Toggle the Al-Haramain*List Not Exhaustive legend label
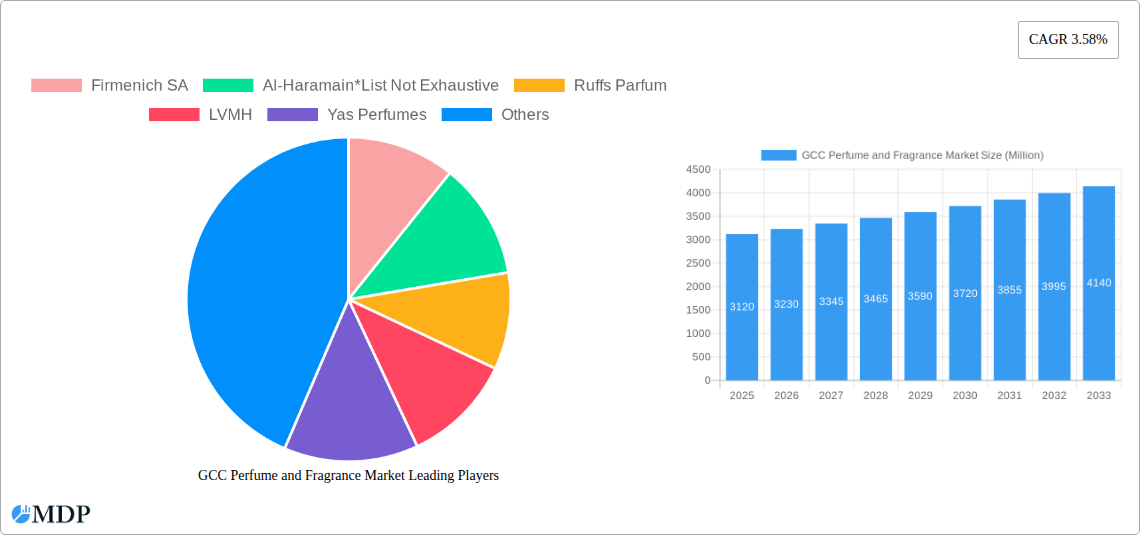The image size is (1140, 535). 380,86
